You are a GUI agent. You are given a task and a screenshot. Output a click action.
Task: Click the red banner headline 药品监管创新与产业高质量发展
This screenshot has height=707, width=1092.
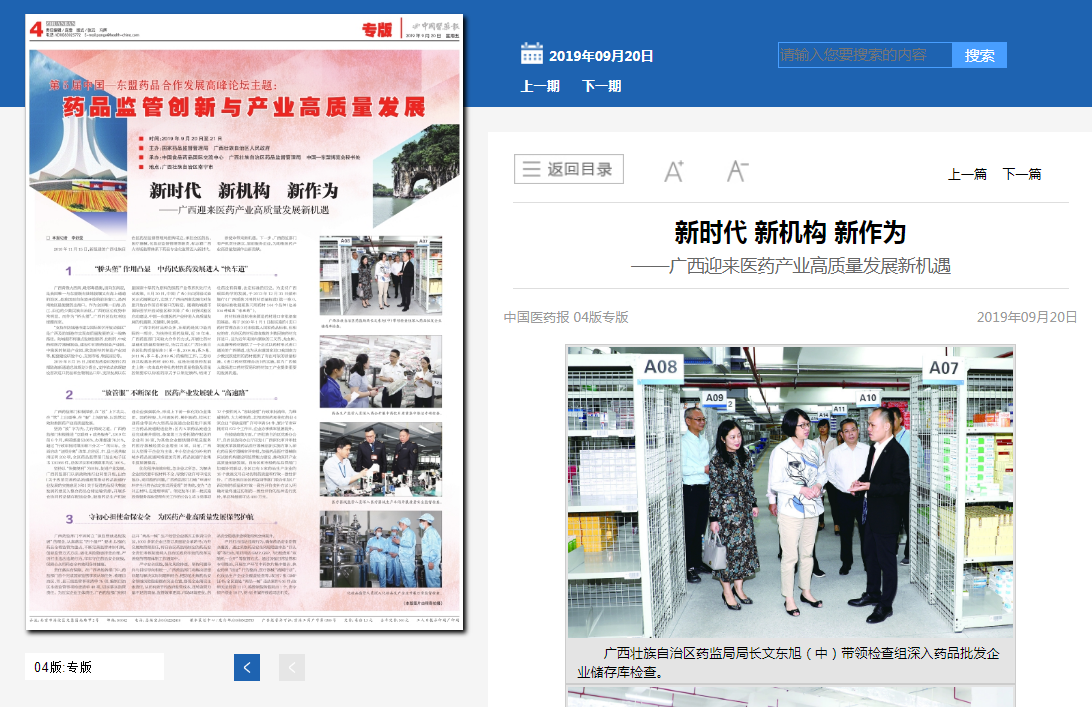tap(244, 107)
